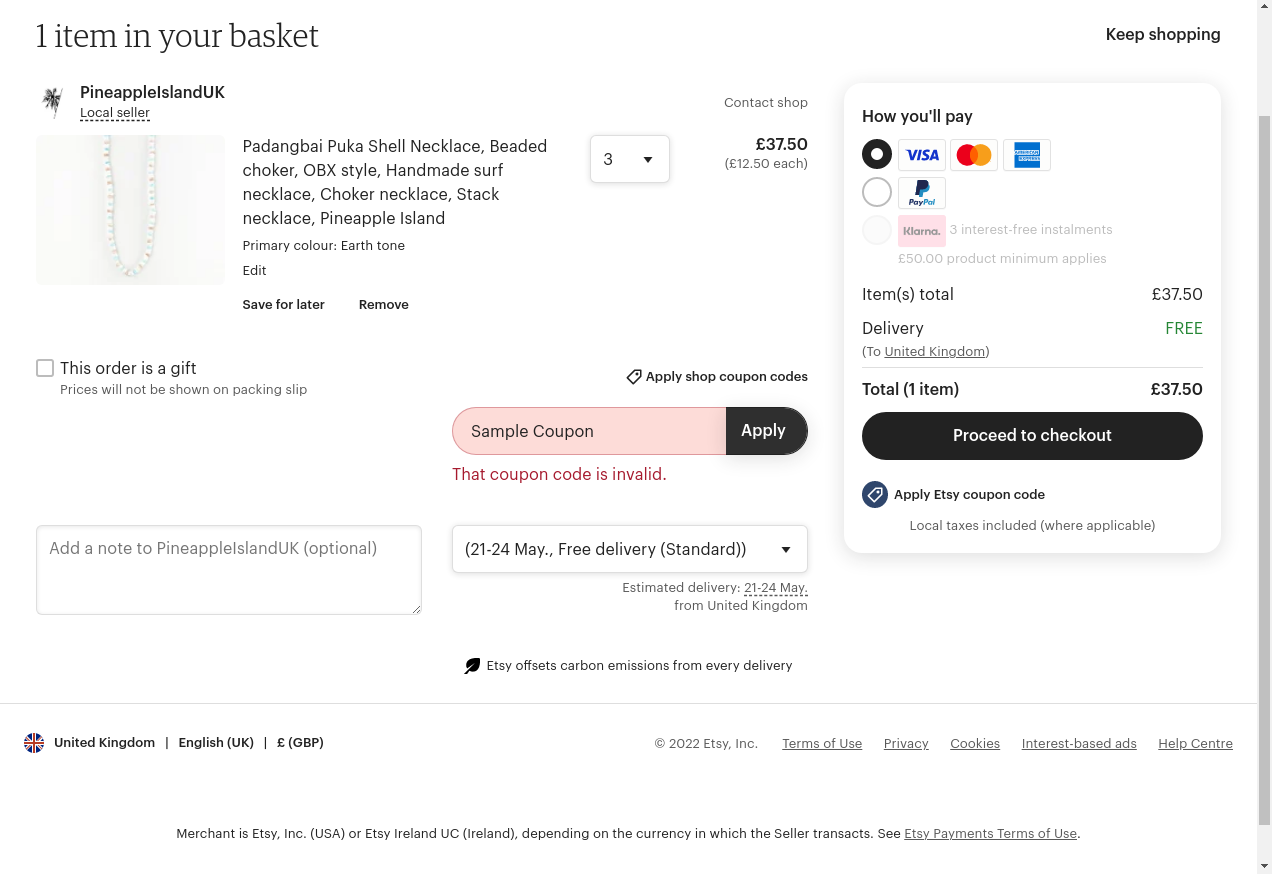1272x874 pixels.
Task: Click '3 interest-free instalments' text
Action: 1031,229
